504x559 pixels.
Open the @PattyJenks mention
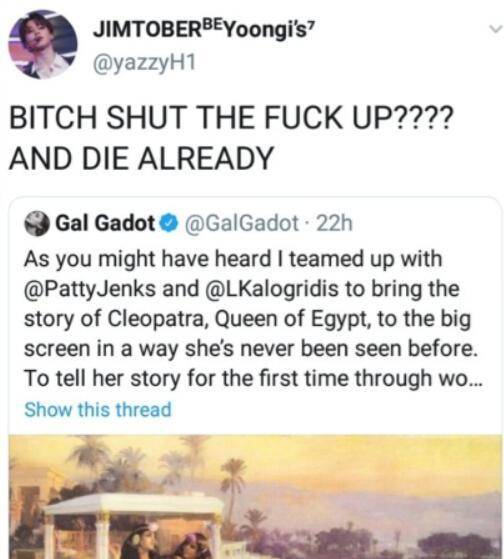90,289
